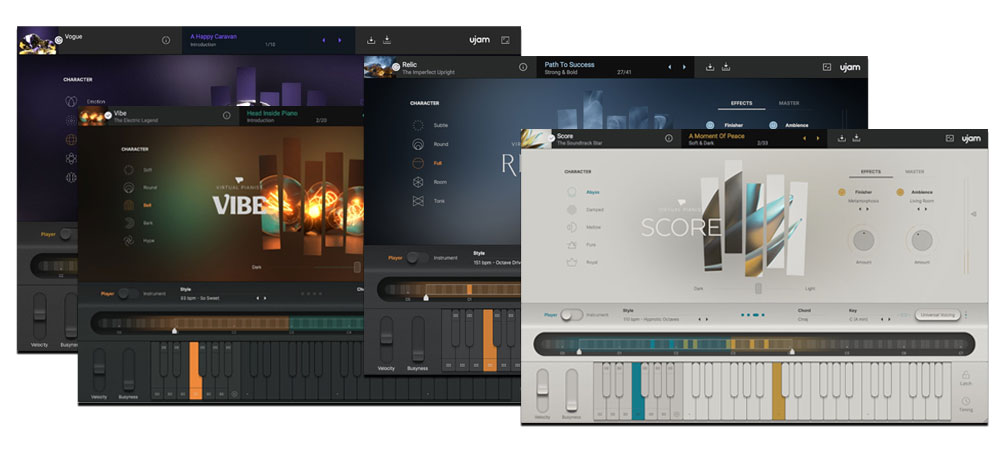Disable the Ambience effect in Score

(901, 192)
